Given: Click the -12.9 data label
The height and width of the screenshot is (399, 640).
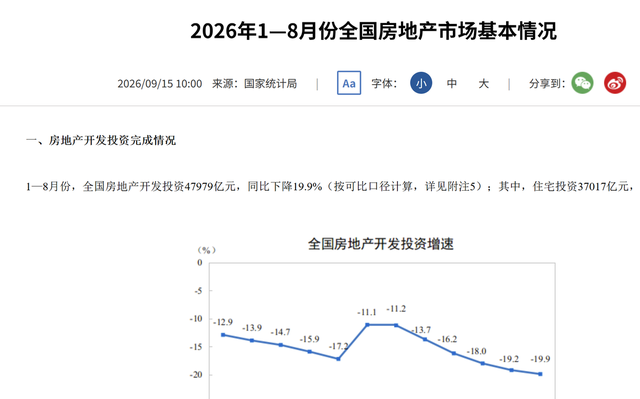Looking at the screenshot, I should point(223,322).
